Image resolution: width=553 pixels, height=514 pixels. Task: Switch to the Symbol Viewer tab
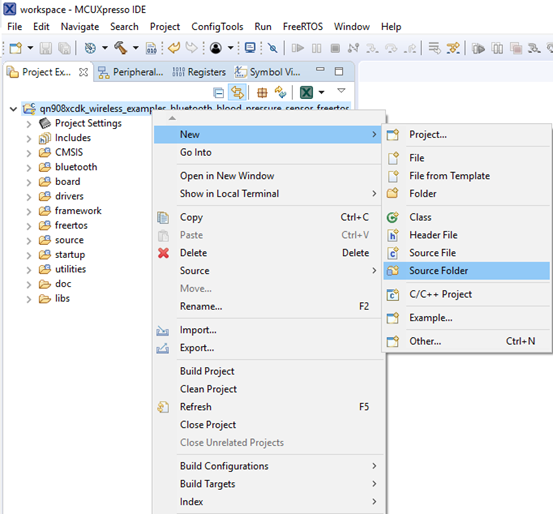[x=268, y=72]
